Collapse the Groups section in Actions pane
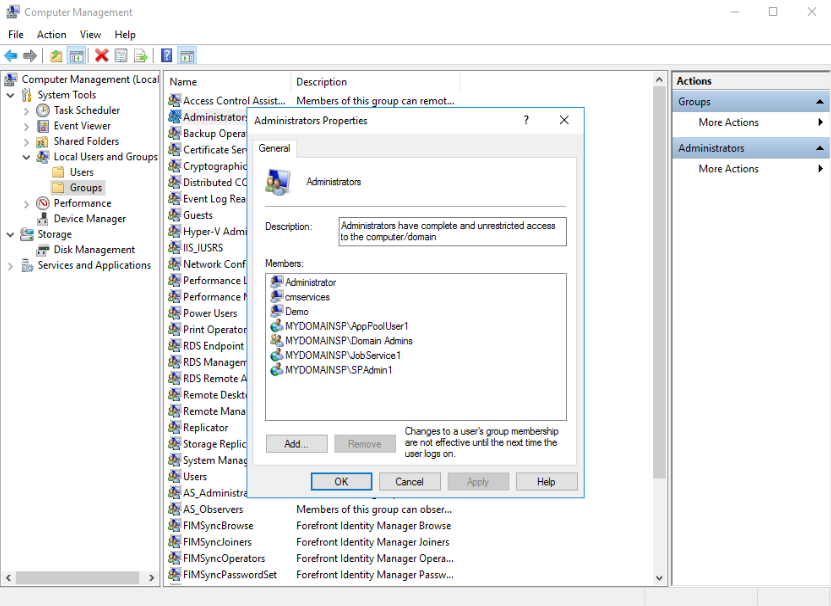 pos(820,102)
